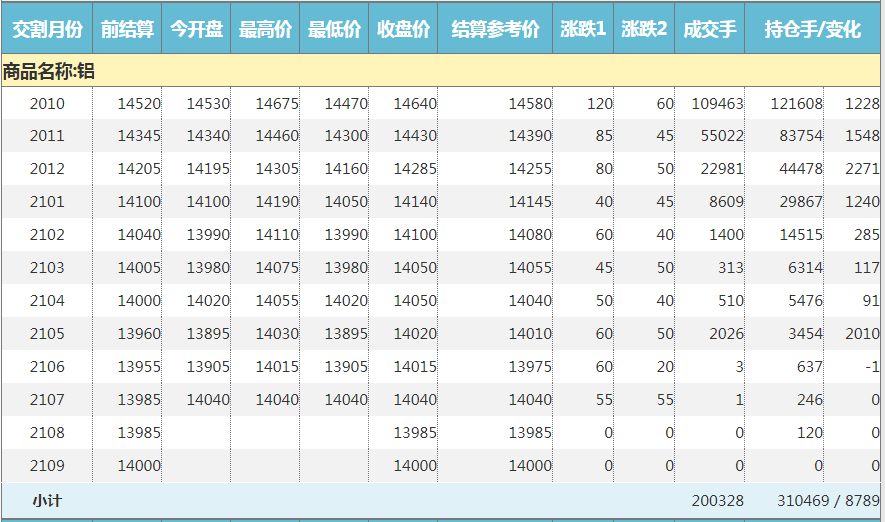
Task: Click the 涨跌2 column header
Action: 644,30
